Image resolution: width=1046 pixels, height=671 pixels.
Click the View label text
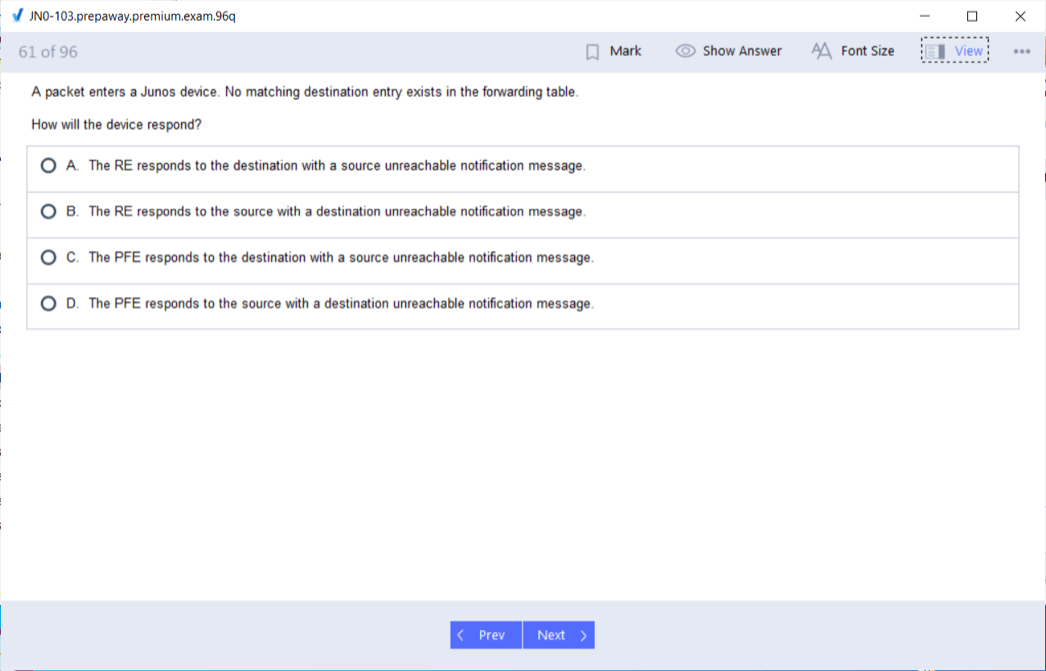[968, 51]
